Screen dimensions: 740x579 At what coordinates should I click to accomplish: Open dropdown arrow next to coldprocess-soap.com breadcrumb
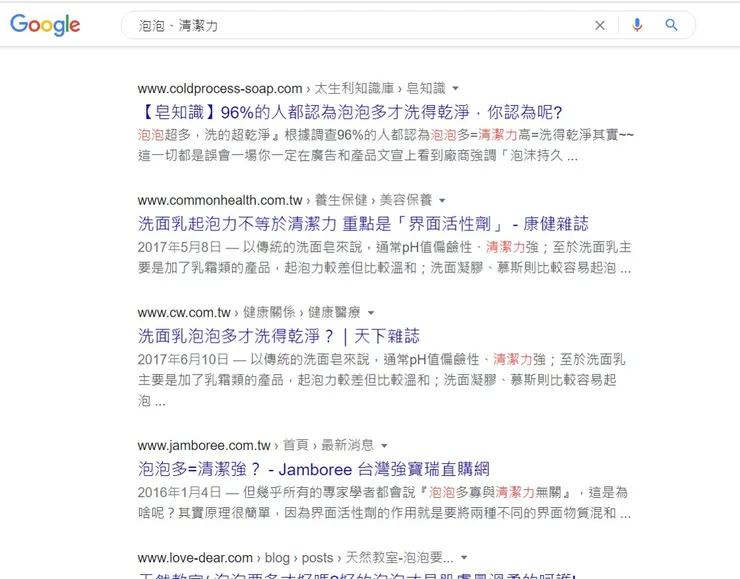click(455, 88)
